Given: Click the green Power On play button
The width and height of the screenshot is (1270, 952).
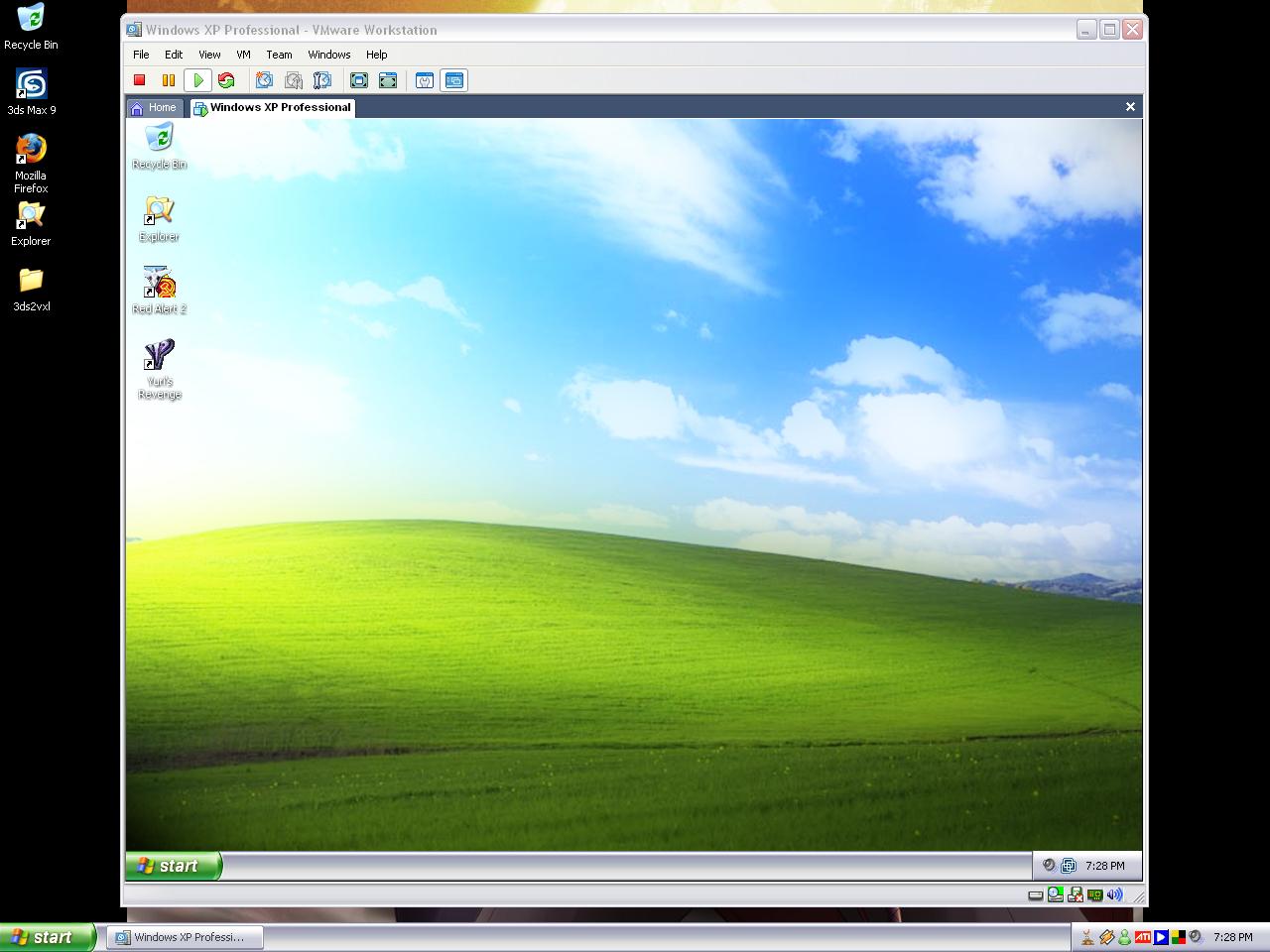Looking at the screenshot, I should click(x=197, y=80).
